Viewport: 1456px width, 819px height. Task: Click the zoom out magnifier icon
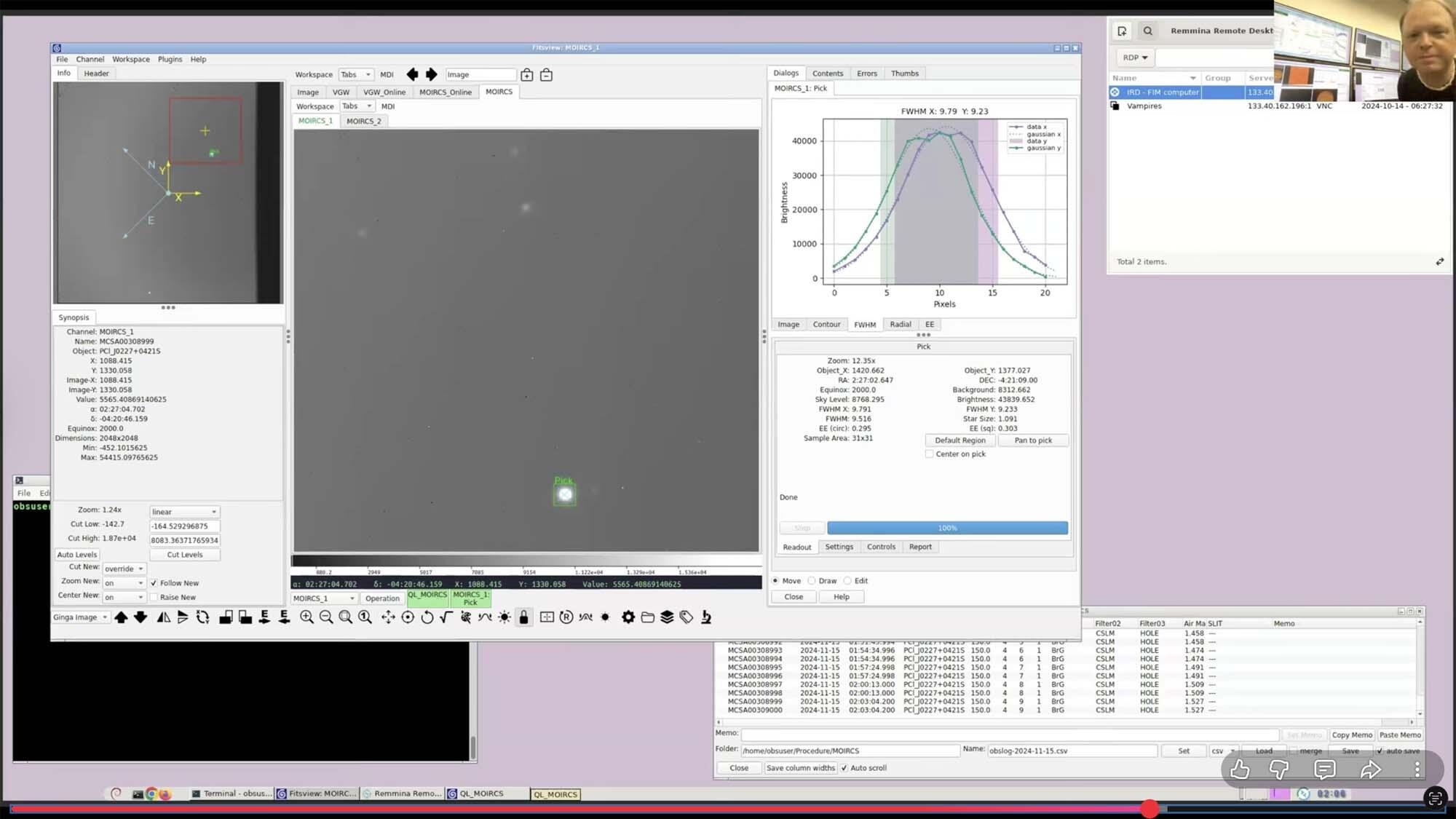326,617
